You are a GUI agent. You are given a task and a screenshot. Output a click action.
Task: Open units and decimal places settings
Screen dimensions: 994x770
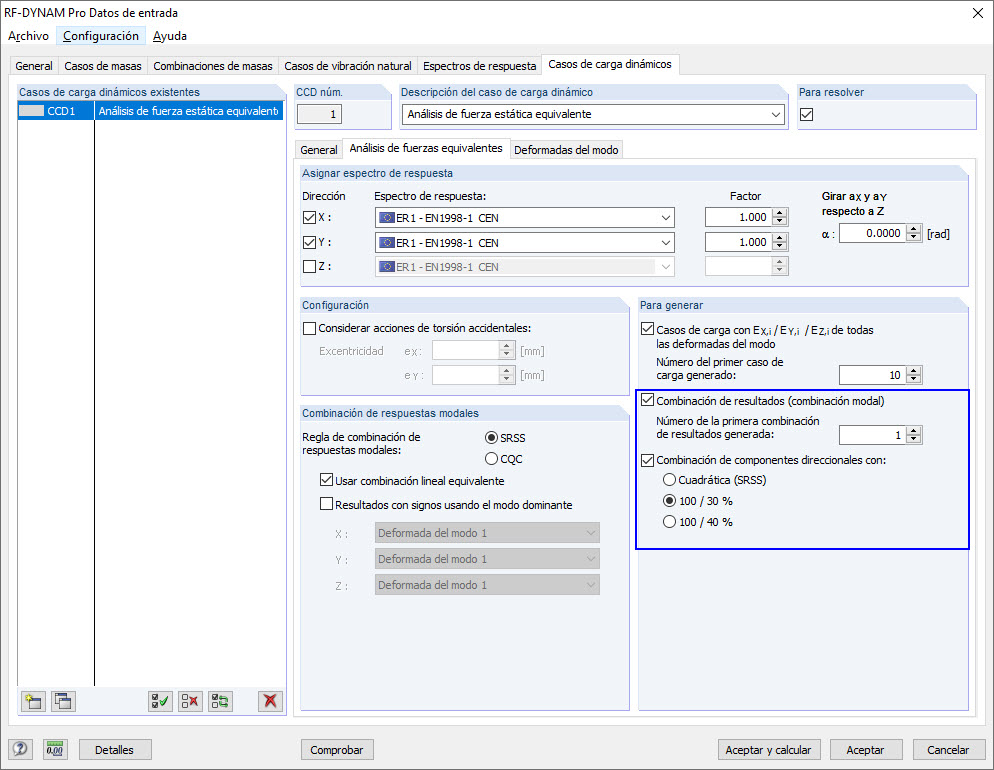55,749
